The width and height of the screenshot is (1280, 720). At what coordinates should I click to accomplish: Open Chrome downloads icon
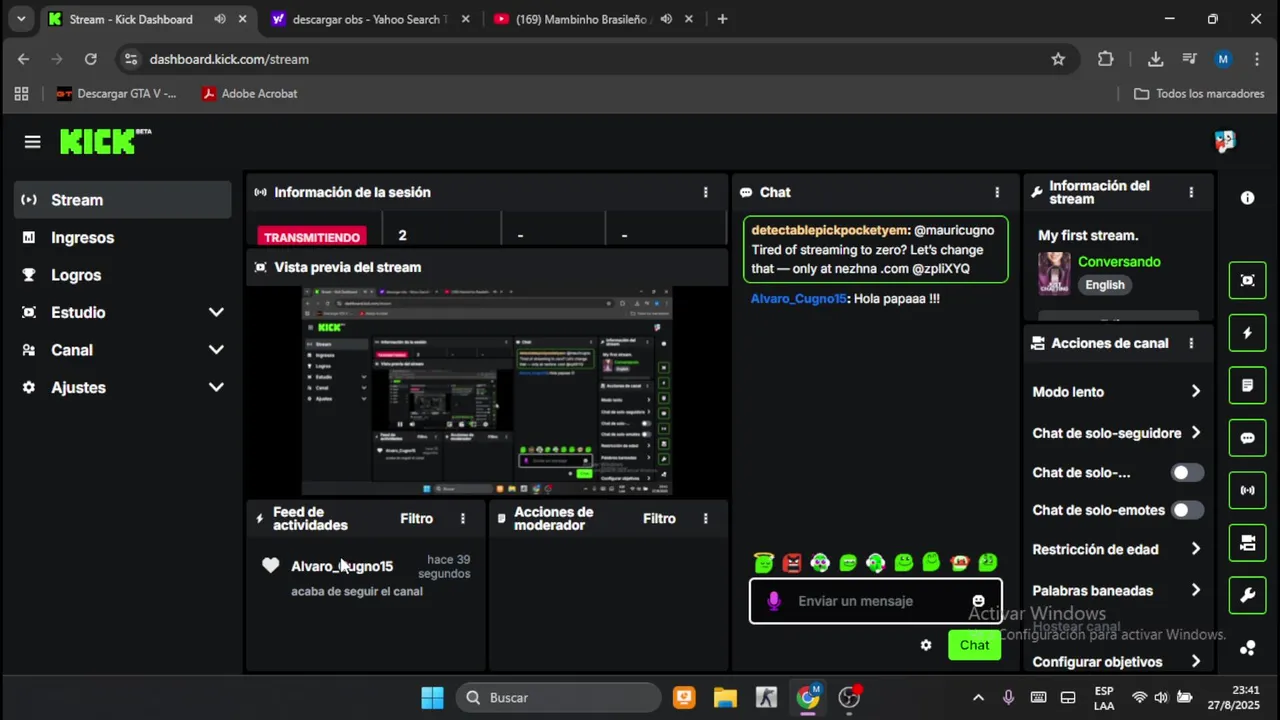click(x=1155, y=59)
